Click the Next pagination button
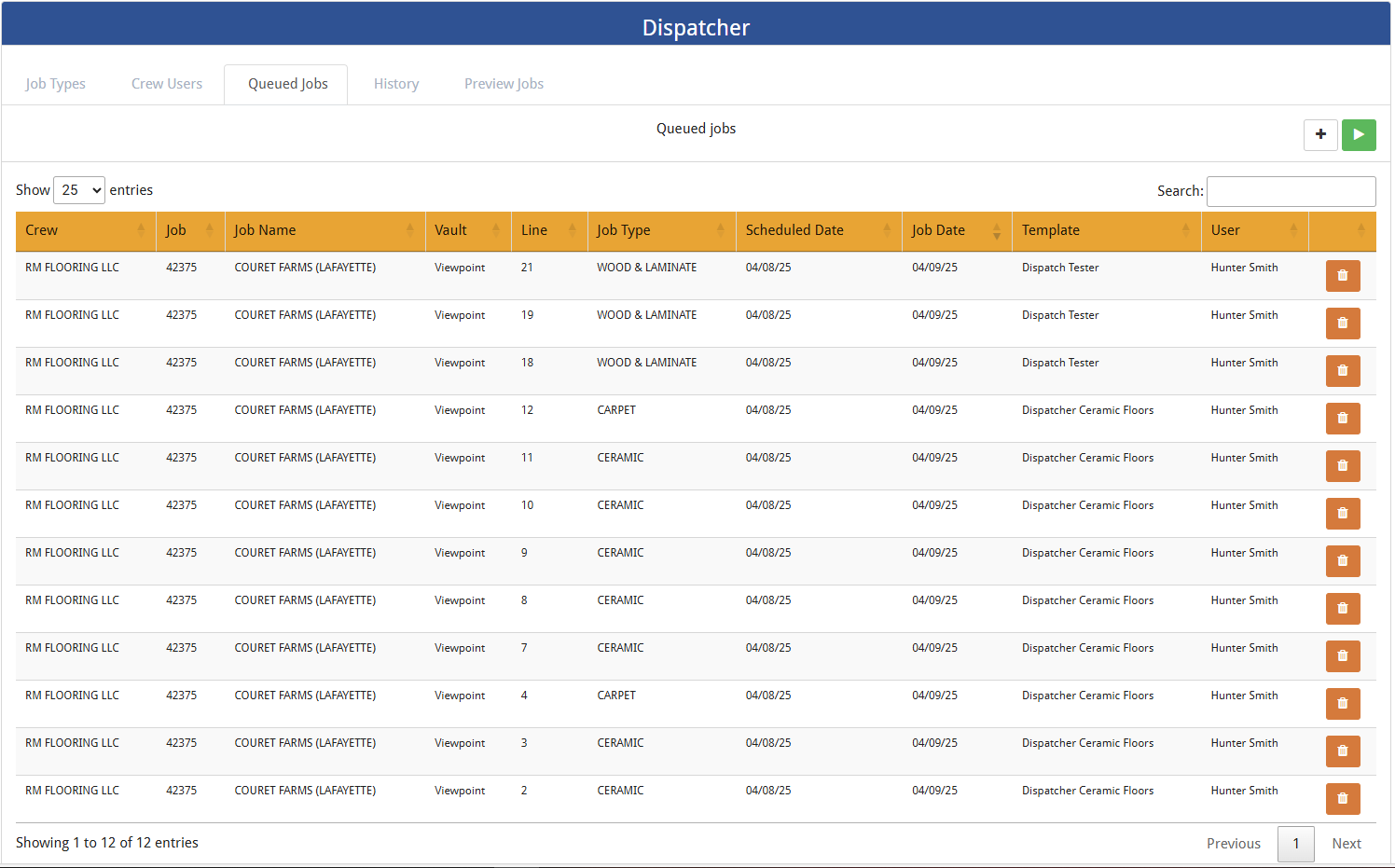Image resolution: width=1395 pixels, height=868 pixels. [x=1347, y=843]
